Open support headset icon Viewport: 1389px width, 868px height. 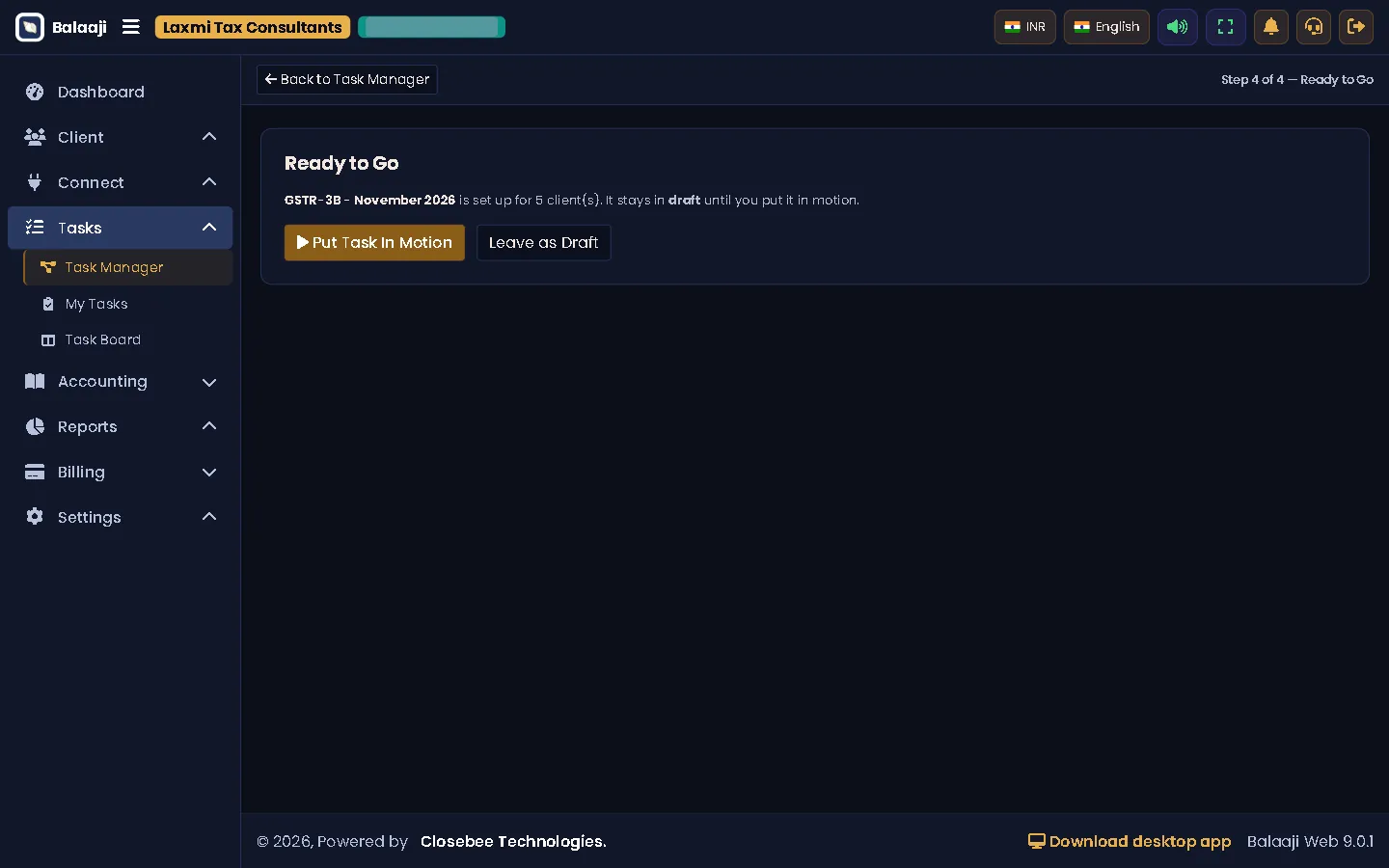[1314, 27]
